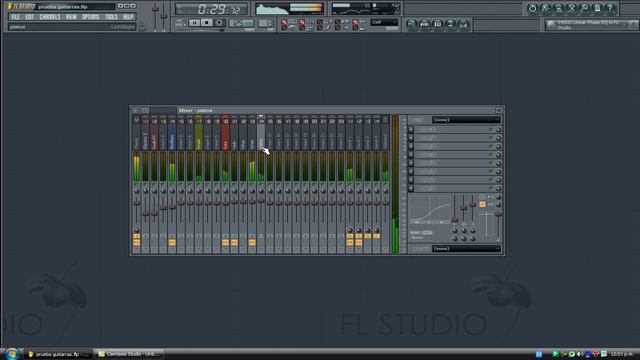
Task: Select the red-colored mixer track label
Action: pos(226,138)
